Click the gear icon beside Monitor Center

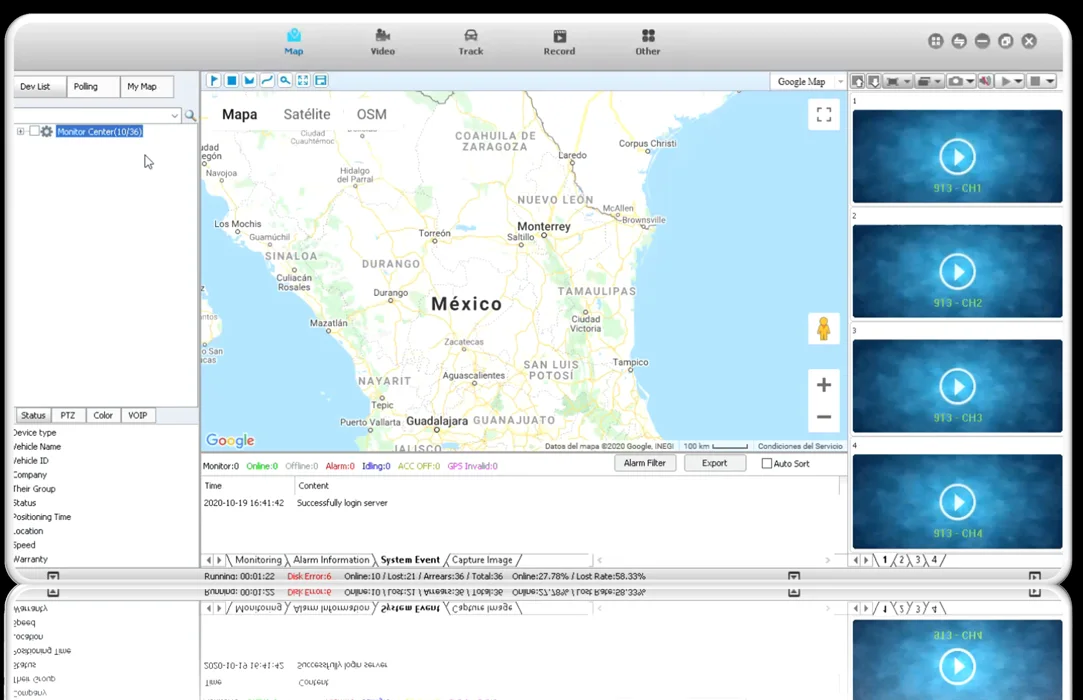click(x=46, y=131)
